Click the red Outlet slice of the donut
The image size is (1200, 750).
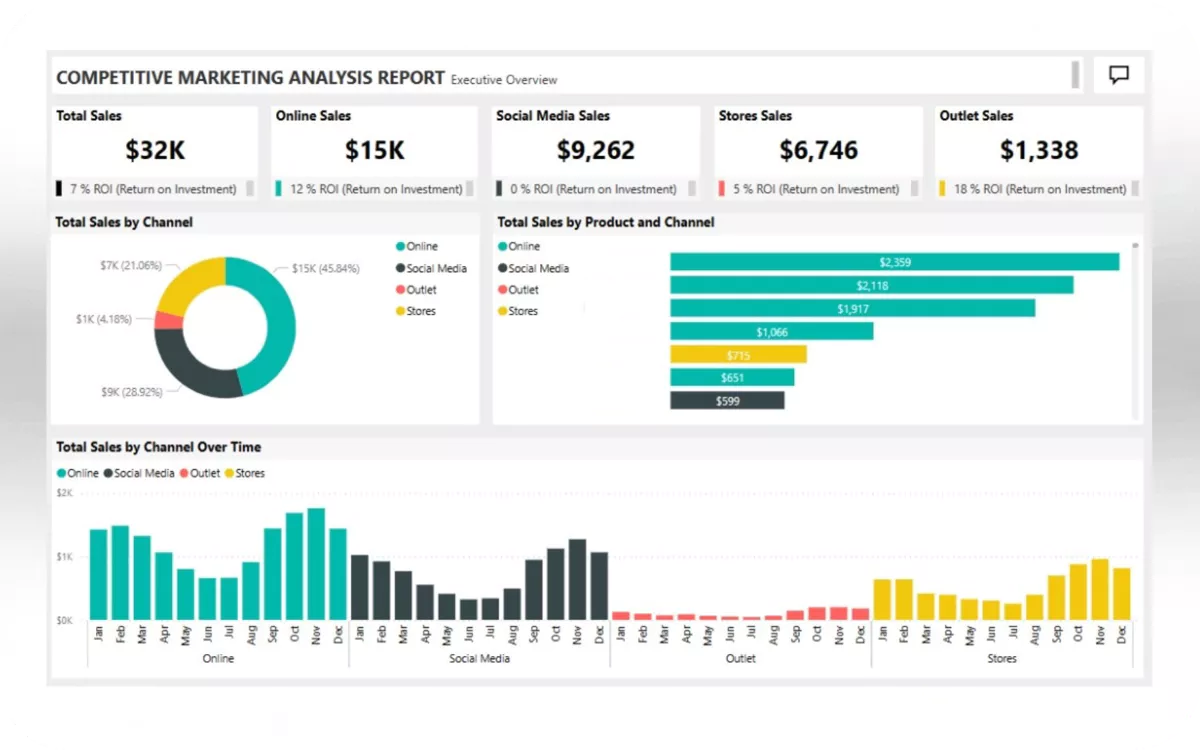click(x=167, y=321)
